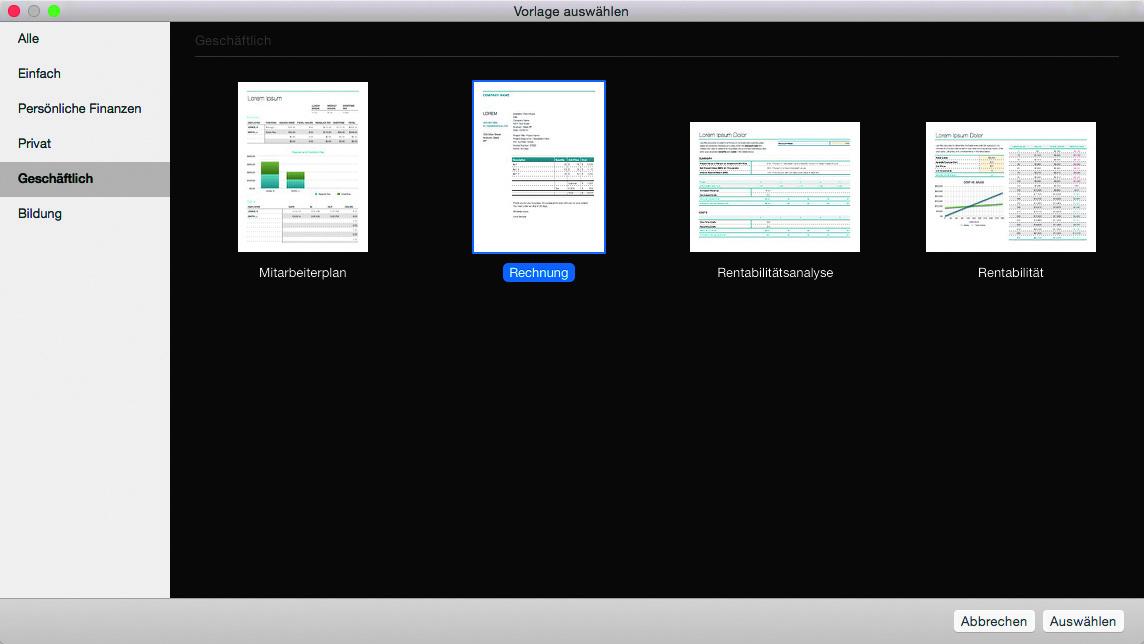Image resolution: width=1144 pixels, height=644 pixels.
Task: Select the Alle category in sidebar
Action: click(x=85, y=39)
